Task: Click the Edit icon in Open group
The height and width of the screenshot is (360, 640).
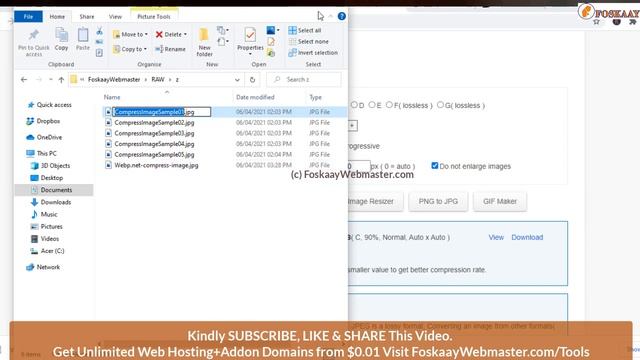Action: point(271,42)
